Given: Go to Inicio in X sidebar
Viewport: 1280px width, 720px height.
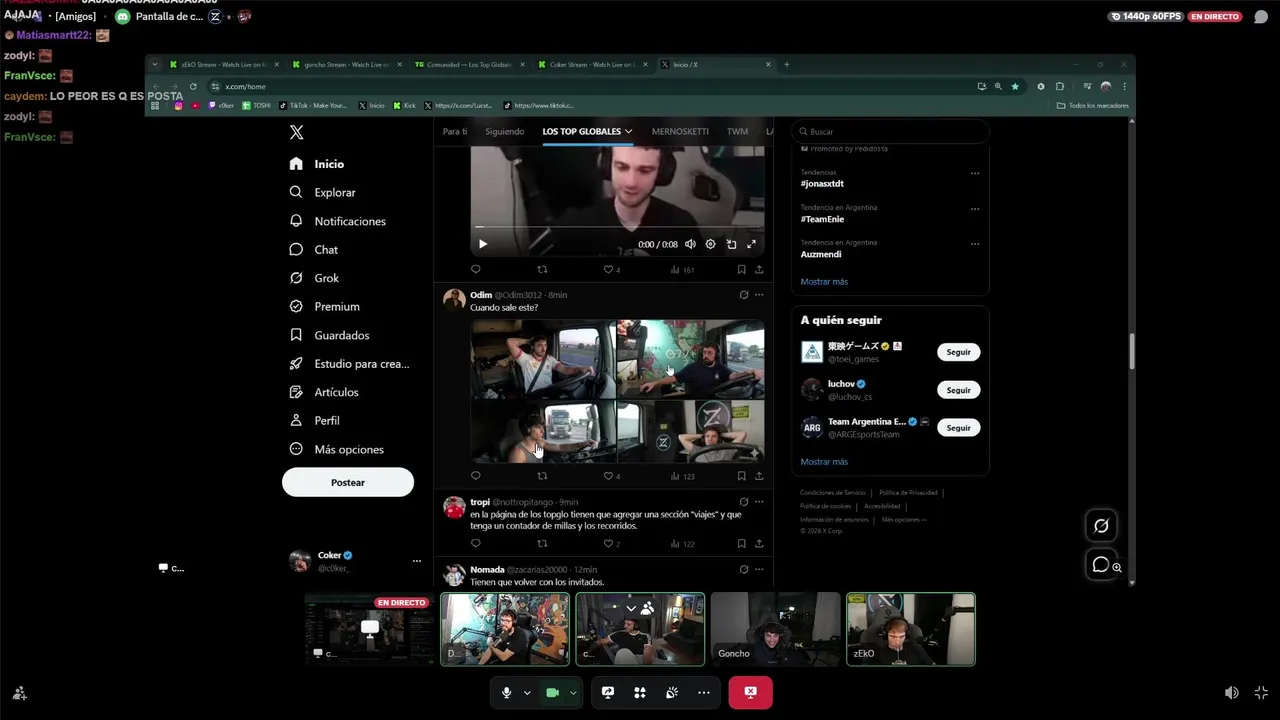Looking at the screenshot, I should [x=317, y=164].
